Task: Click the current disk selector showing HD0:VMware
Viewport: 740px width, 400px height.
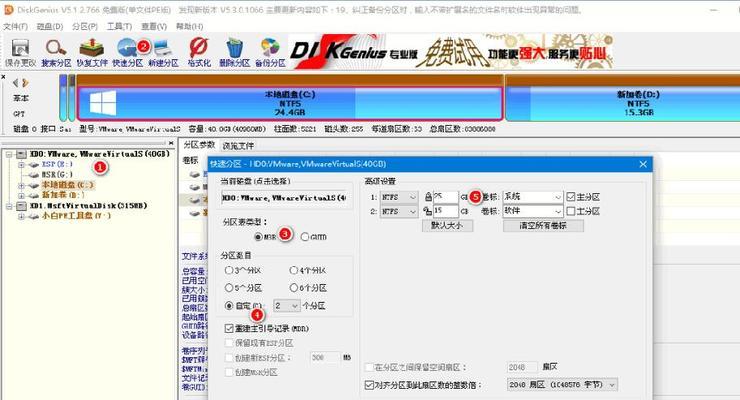Action: click(x=284, y=198)
